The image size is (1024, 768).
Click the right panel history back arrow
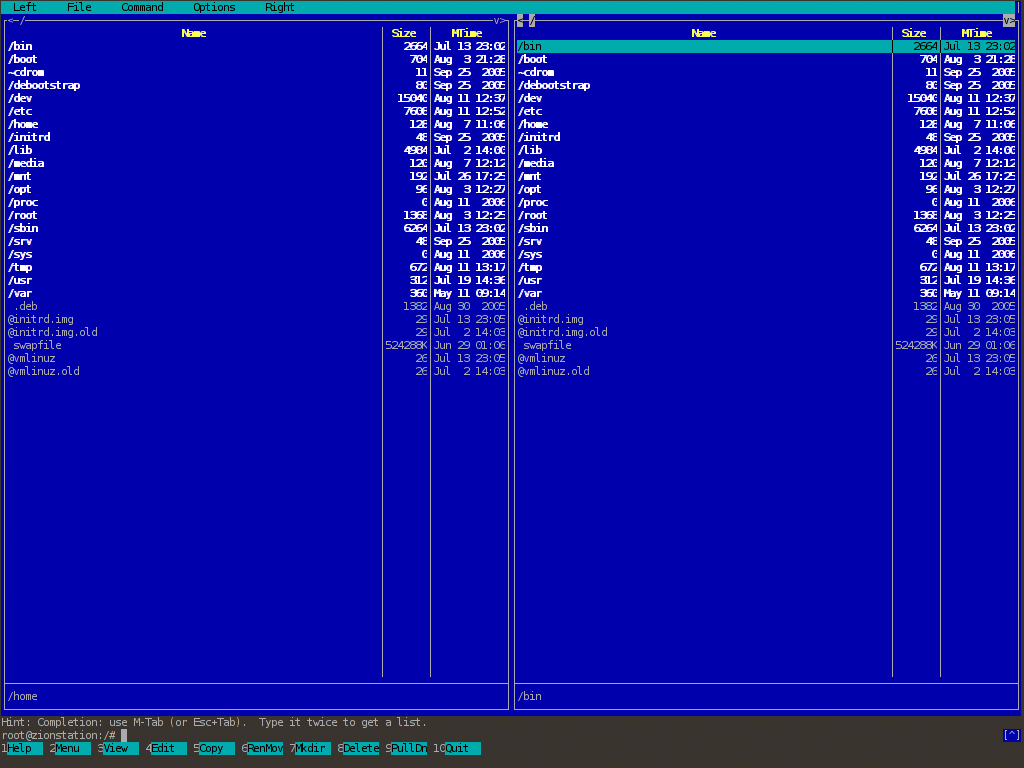tap(520, 20)
